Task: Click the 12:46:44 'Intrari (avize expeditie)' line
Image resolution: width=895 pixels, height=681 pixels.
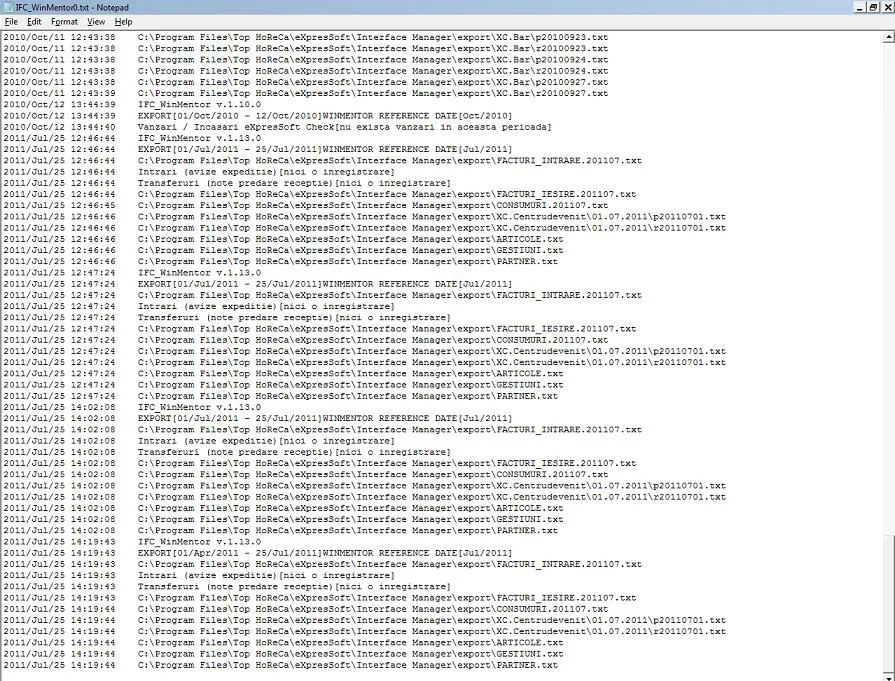Action: click(199, 172)
